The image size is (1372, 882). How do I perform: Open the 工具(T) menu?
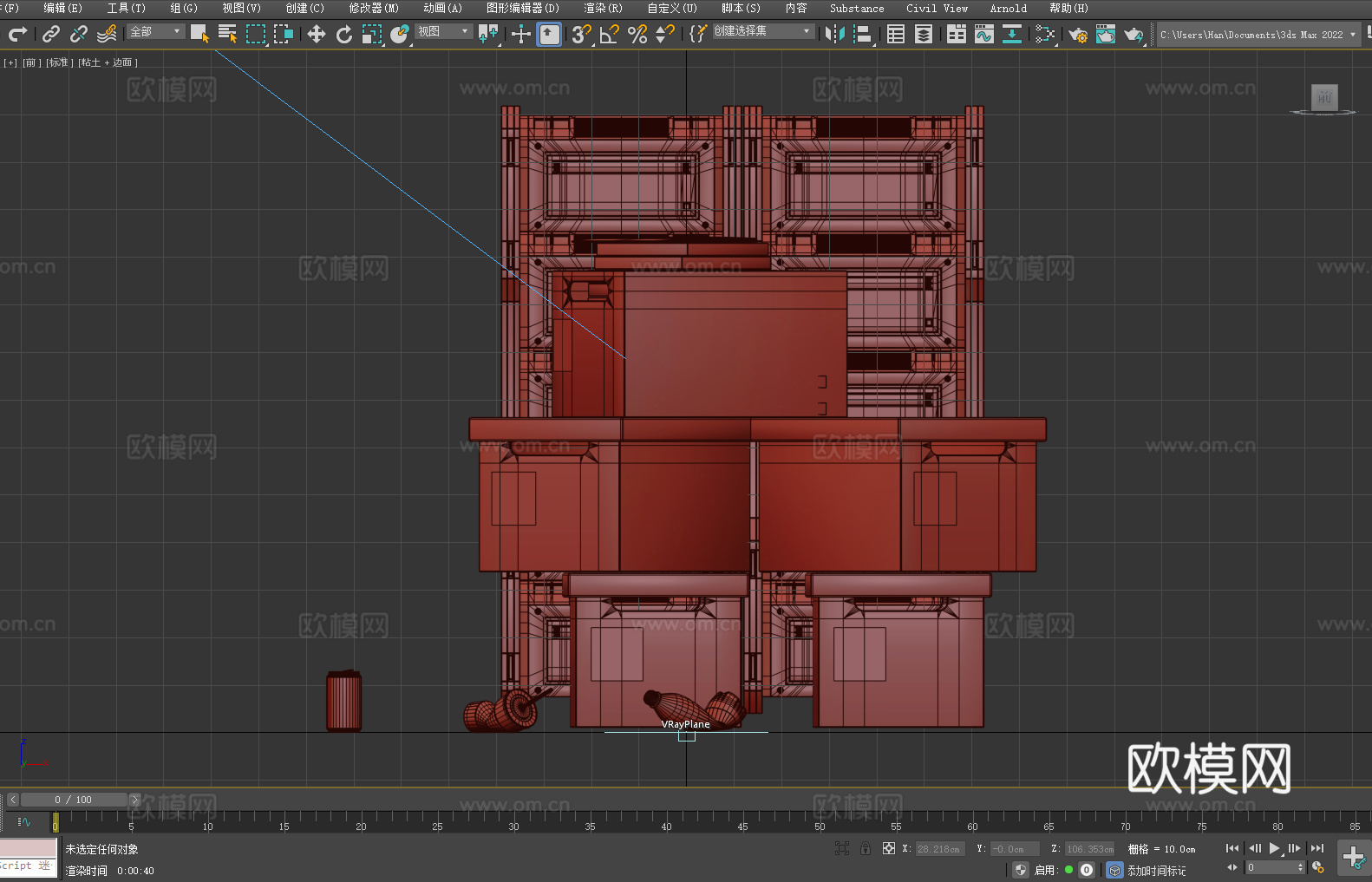pos(126,8)
